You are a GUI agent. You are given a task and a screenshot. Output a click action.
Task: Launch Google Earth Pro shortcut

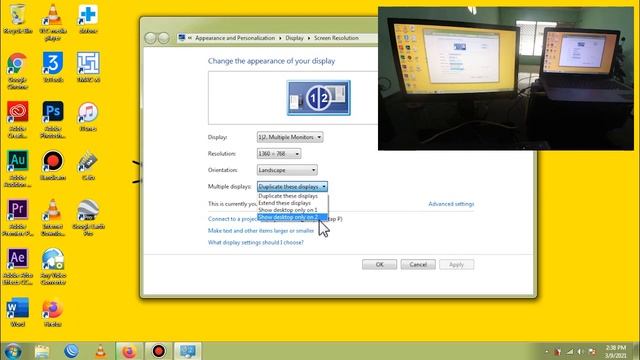pyautogui.click(x=88, y=218)
